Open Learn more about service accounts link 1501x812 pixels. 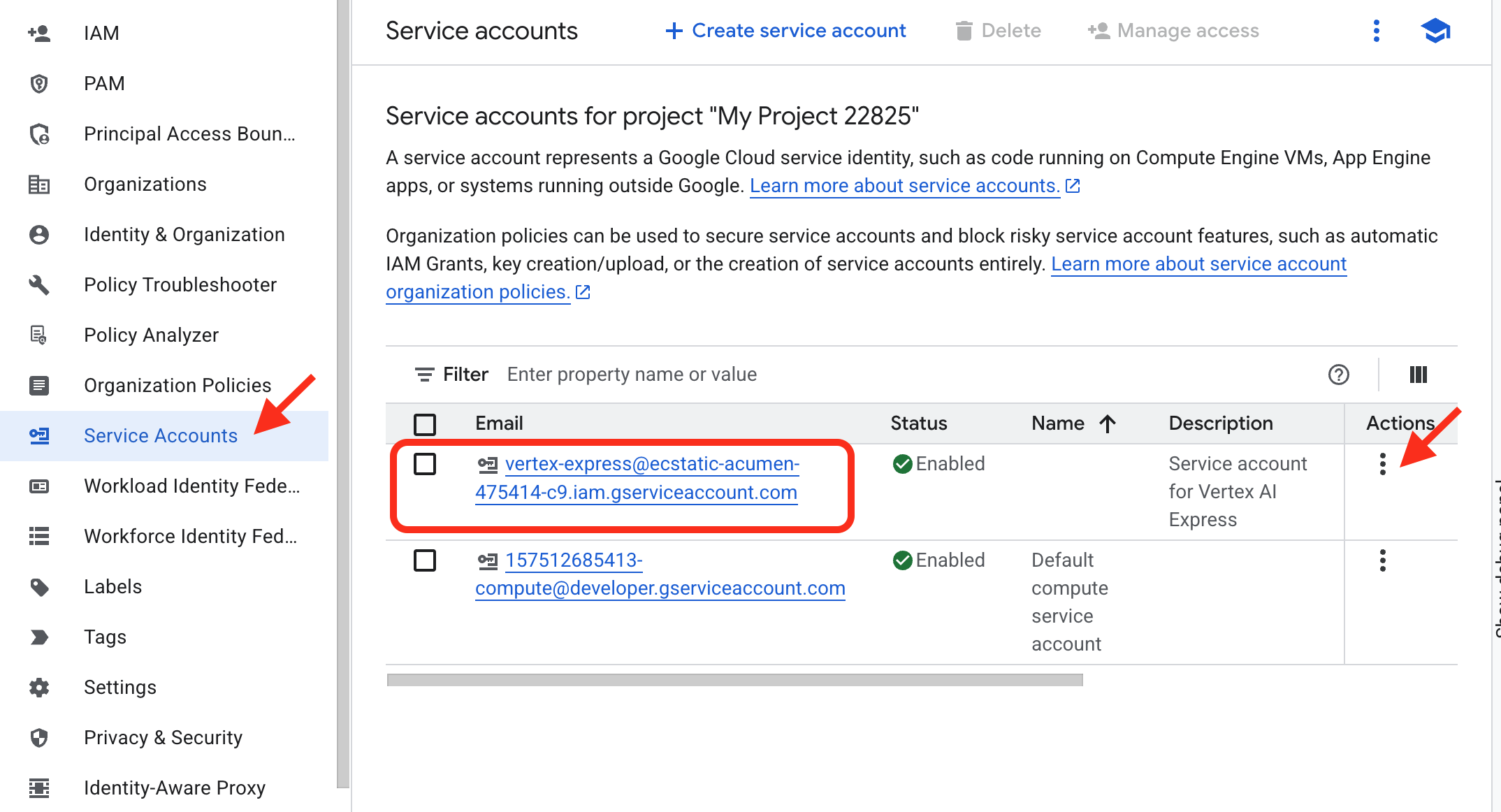(x=904, y=186)
